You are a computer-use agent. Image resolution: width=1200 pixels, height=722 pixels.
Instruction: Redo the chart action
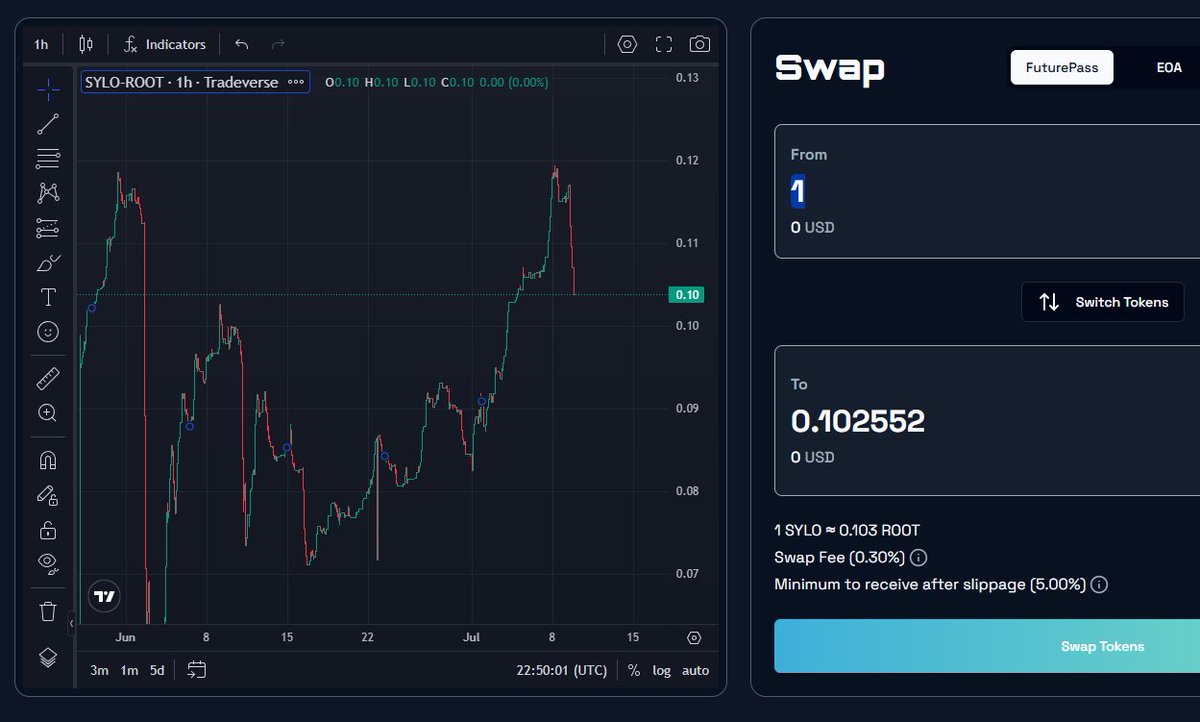(278, 44)
